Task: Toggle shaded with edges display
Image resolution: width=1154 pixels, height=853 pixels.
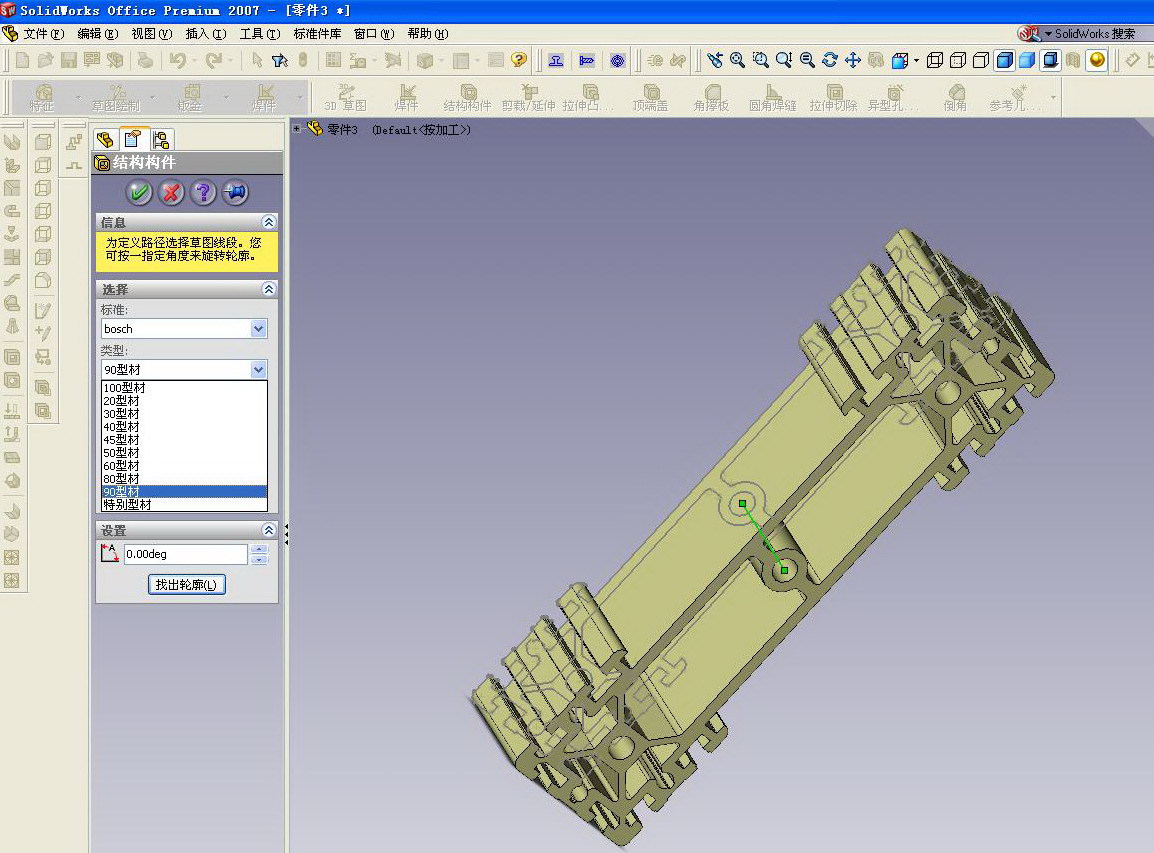Action: coord(1004,60)
